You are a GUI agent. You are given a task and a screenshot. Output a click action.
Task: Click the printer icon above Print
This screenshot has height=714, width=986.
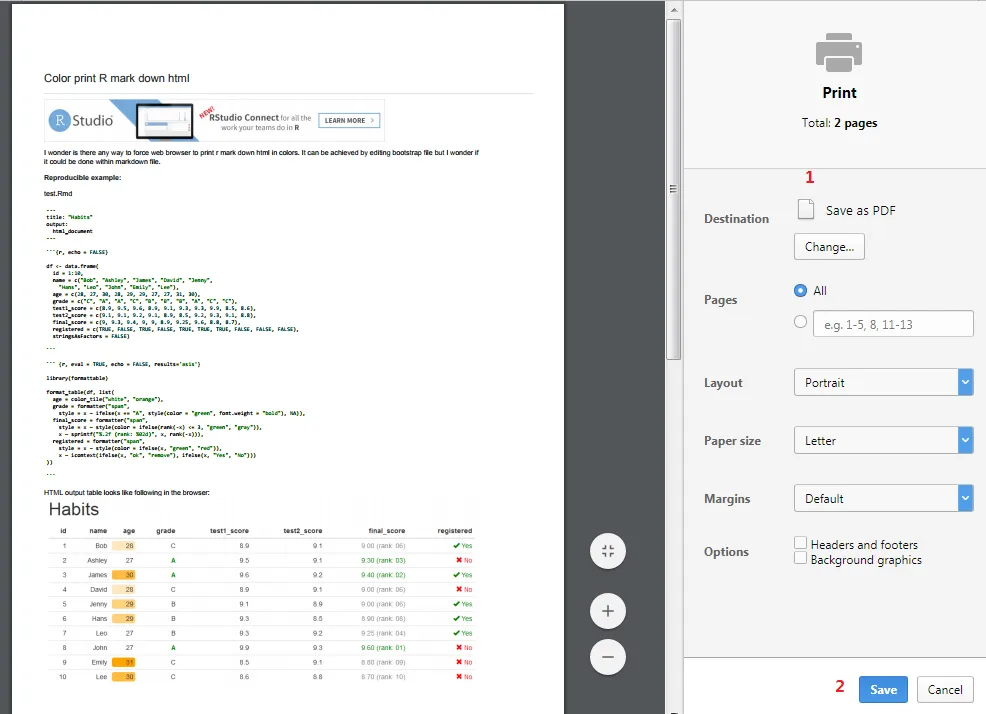point(839,52)
